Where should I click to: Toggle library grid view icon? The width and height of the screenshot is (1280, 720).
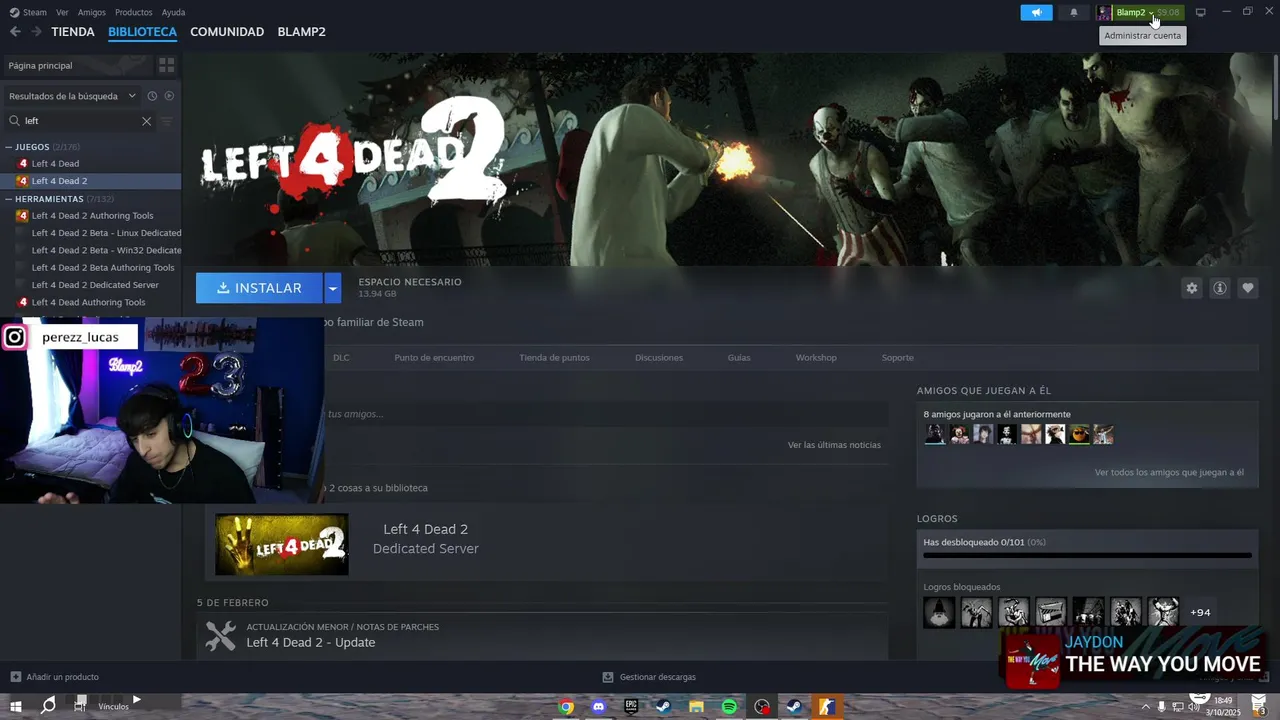166,65
